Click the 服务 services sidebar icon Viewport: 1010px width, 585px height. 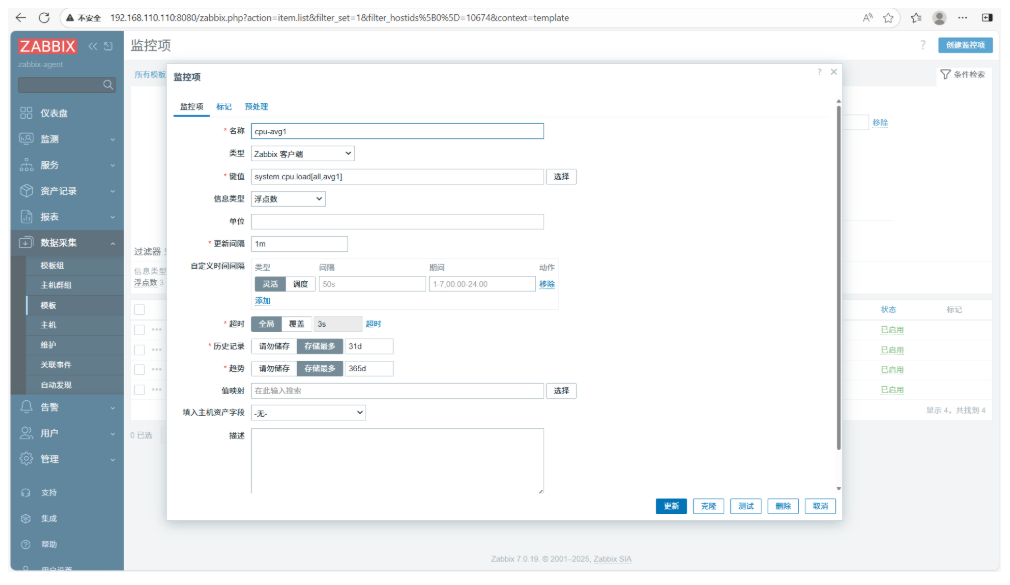[26, 164]
